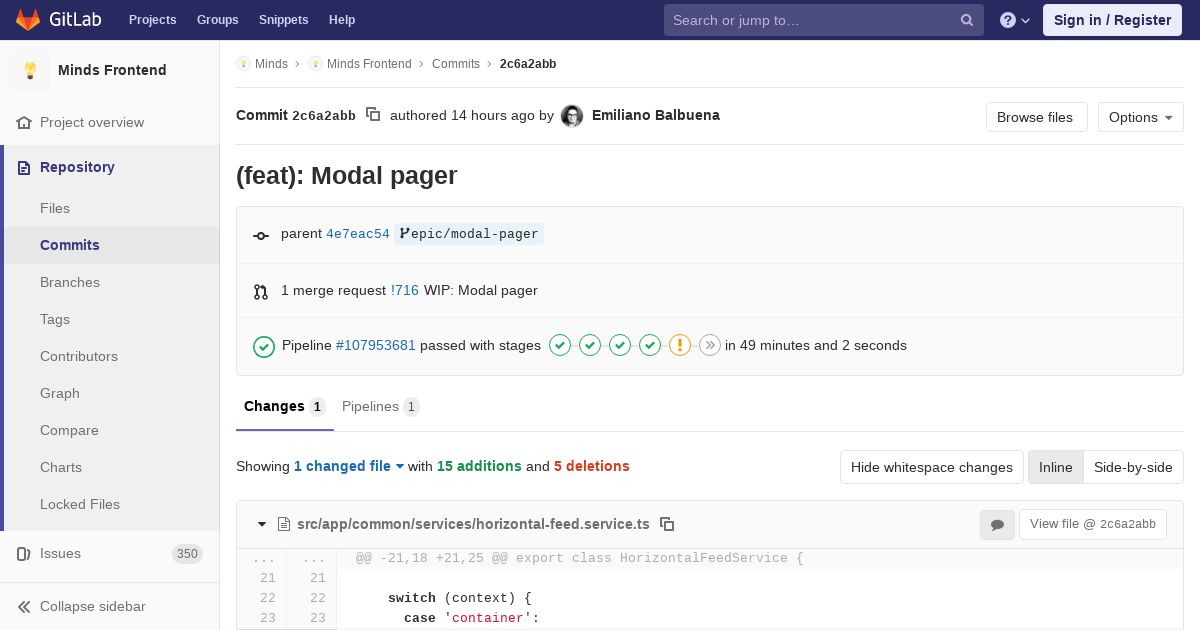Image resolution: width=1200 pixels, height=630 pixels.
Task: Click the warning pipeline stage icon
Action: (x=680, y=346)
